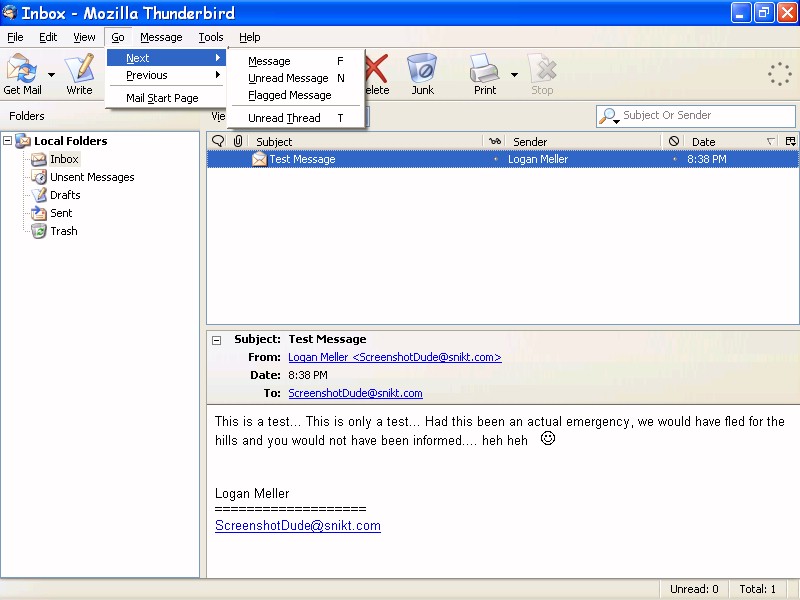Sort by read status glasses column

pyautogui.click(x=495, y=141)
